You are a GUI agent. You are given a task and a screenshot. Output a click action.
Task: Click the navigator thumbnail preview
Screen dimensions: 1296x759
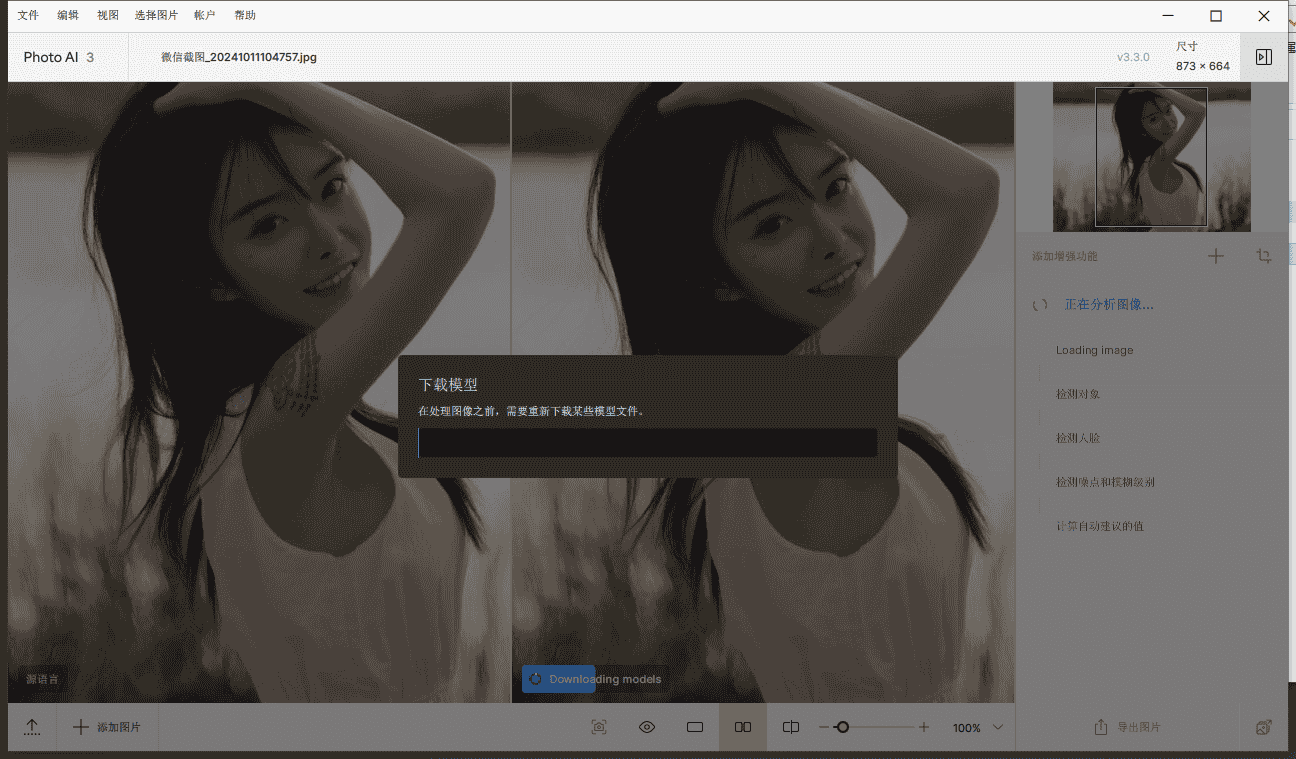tap(1151, 157)
